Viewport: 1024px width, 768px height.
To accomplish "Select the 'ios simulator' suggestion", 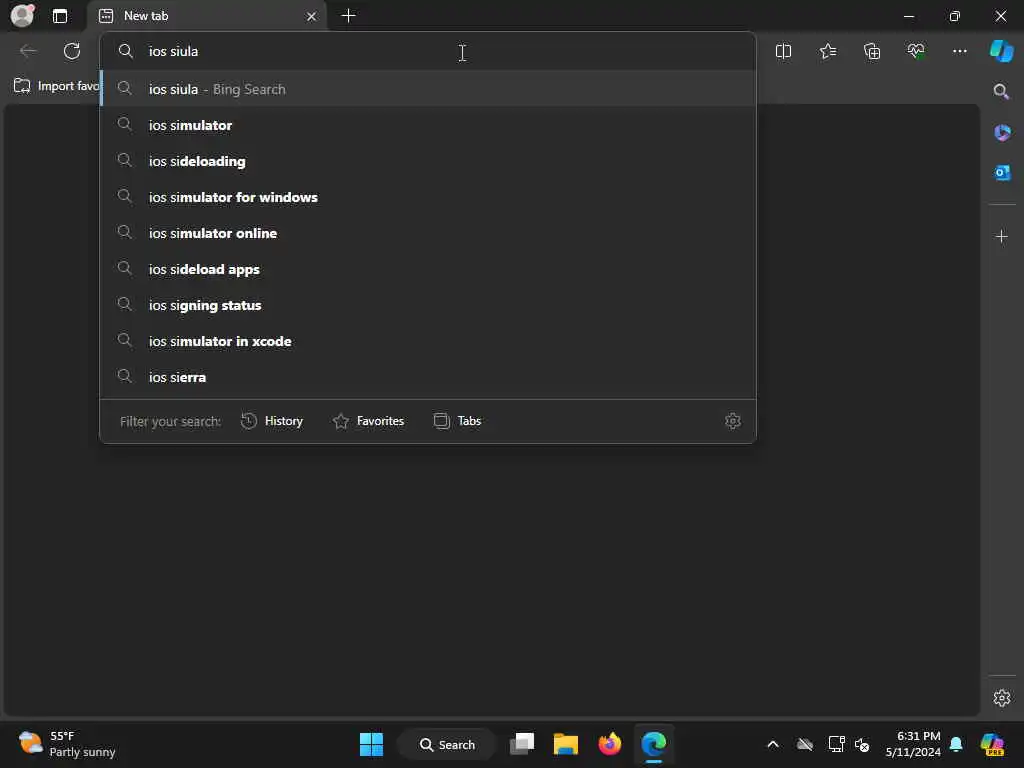I will point(428,125).
